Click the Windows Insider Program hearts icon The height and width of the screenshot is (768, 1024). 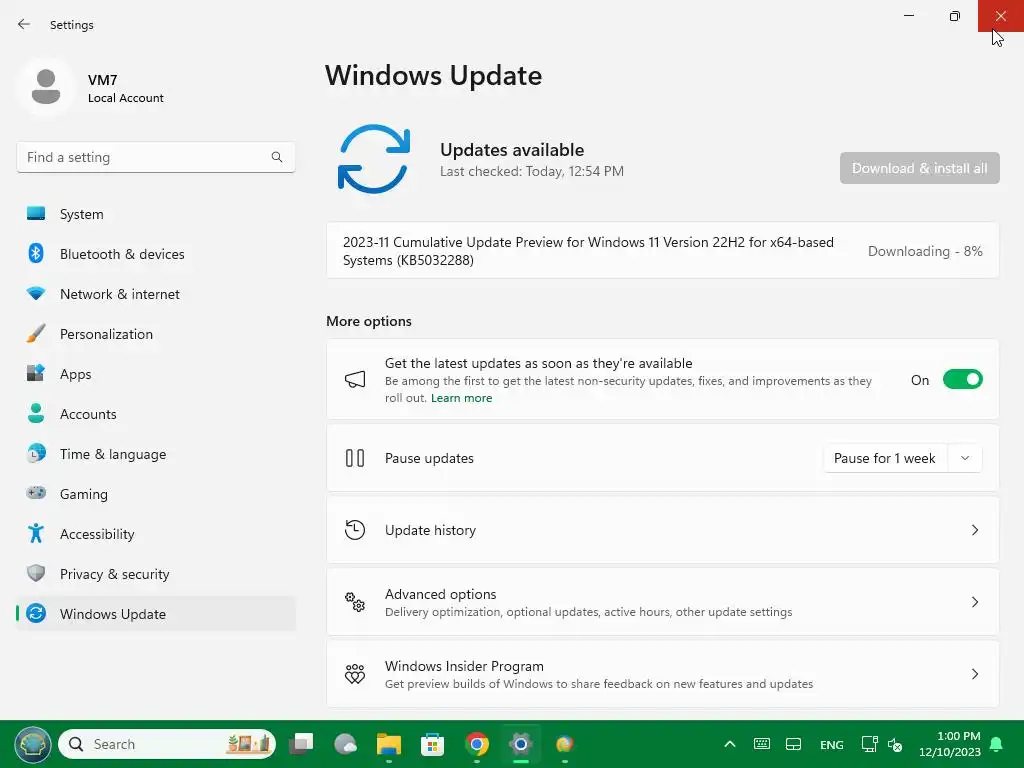coord(355,674)
